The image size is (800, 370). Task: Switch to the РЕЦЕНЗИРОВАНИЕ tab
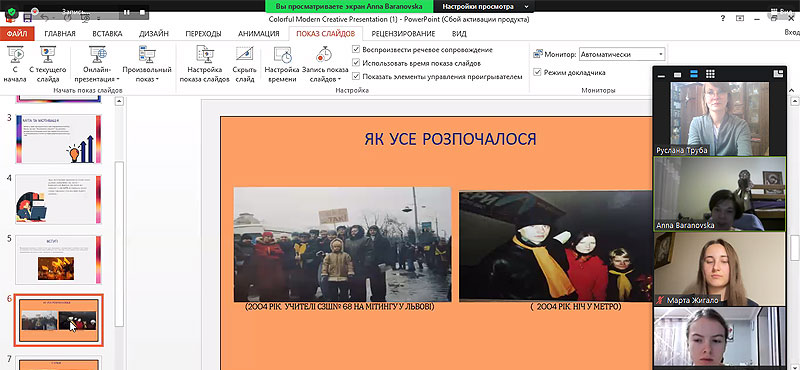(x=403, y=34)
